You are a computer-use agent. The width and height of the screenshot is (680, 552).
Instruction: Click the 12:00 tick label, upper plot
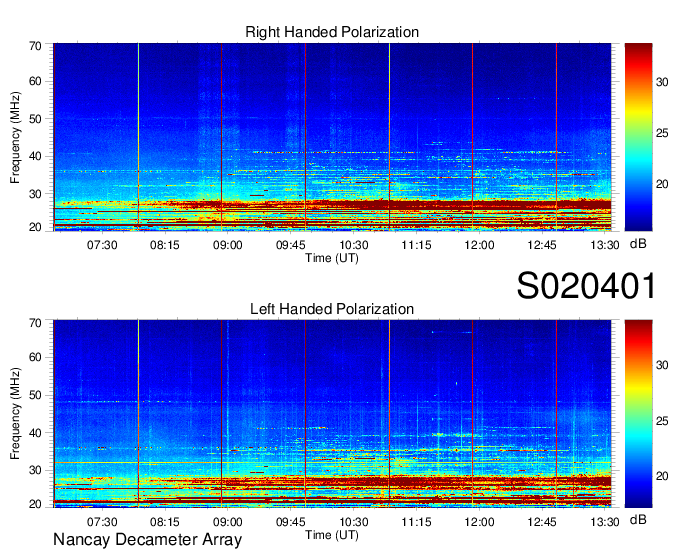pos(479,245)
